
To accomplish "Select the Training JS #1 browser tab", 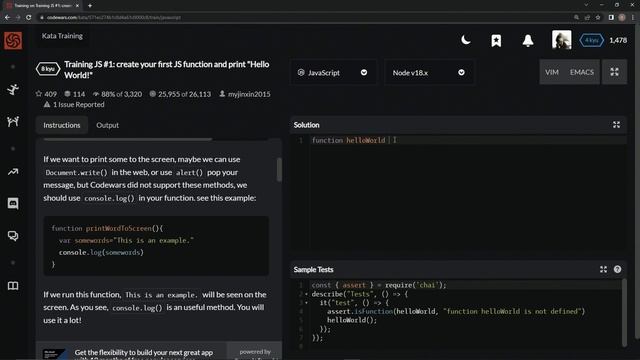I will click(41, 6).
